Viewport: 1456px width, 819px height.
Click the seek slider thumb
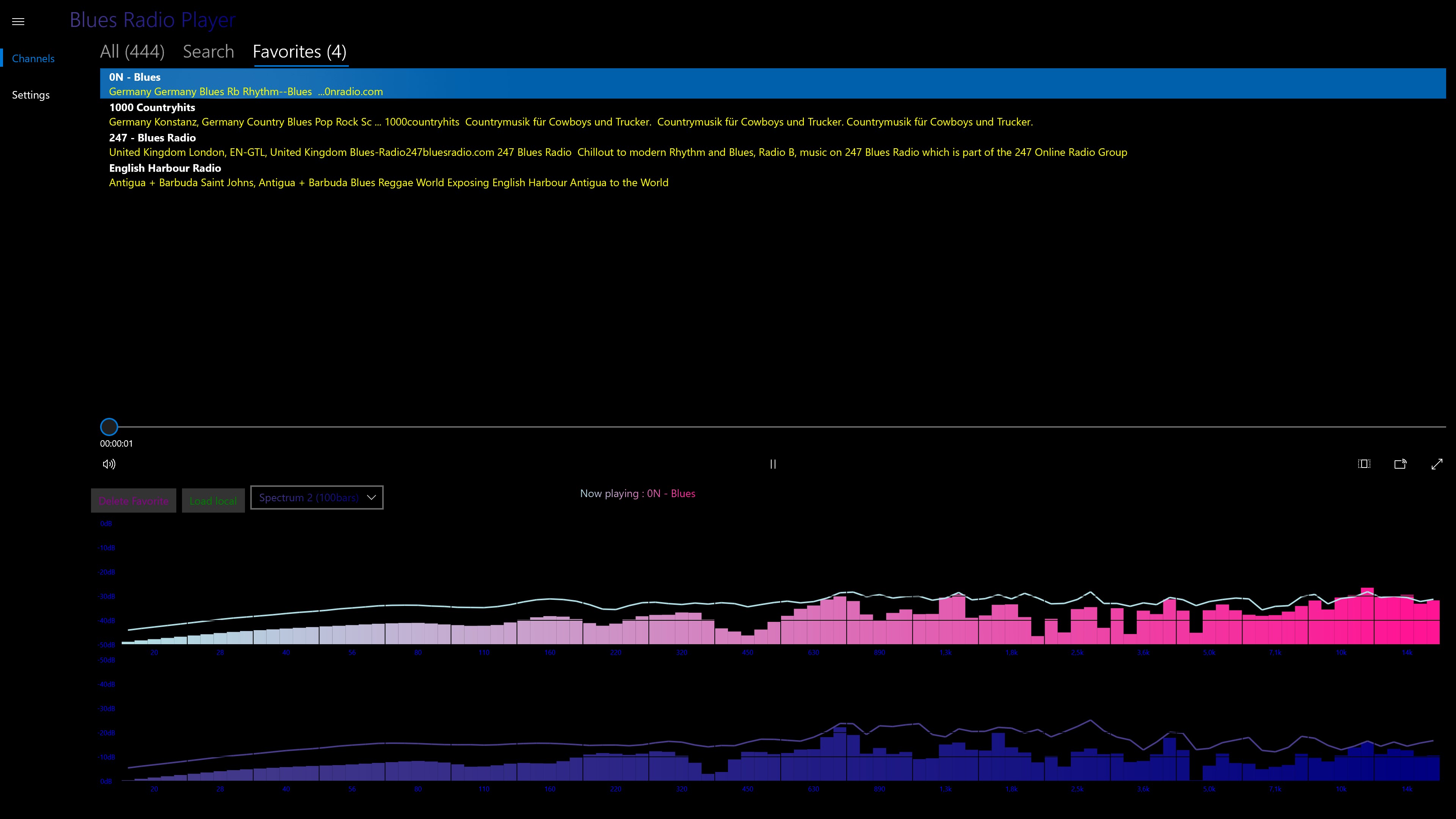click(x=109, y=427)
